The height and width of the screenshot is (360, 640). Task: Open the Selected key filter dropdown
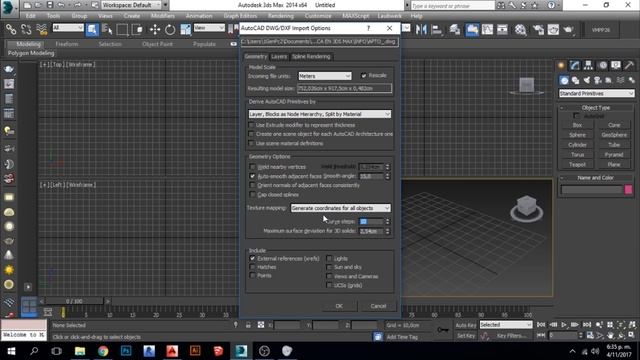click(x=506, y=324)
